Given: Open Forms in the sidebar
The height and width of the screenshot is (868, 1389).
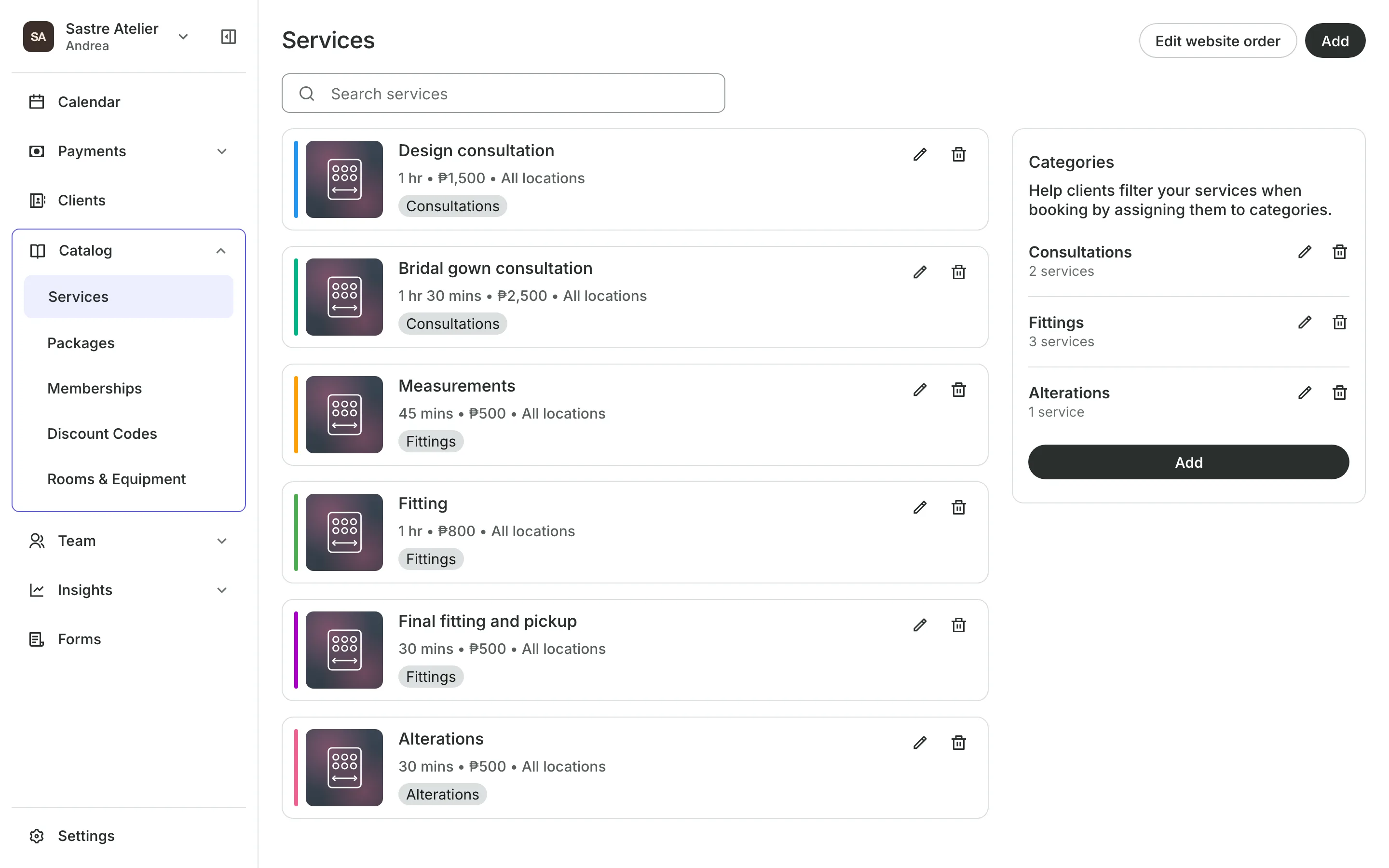Looking at the screenshot, I should coord(129,639).
